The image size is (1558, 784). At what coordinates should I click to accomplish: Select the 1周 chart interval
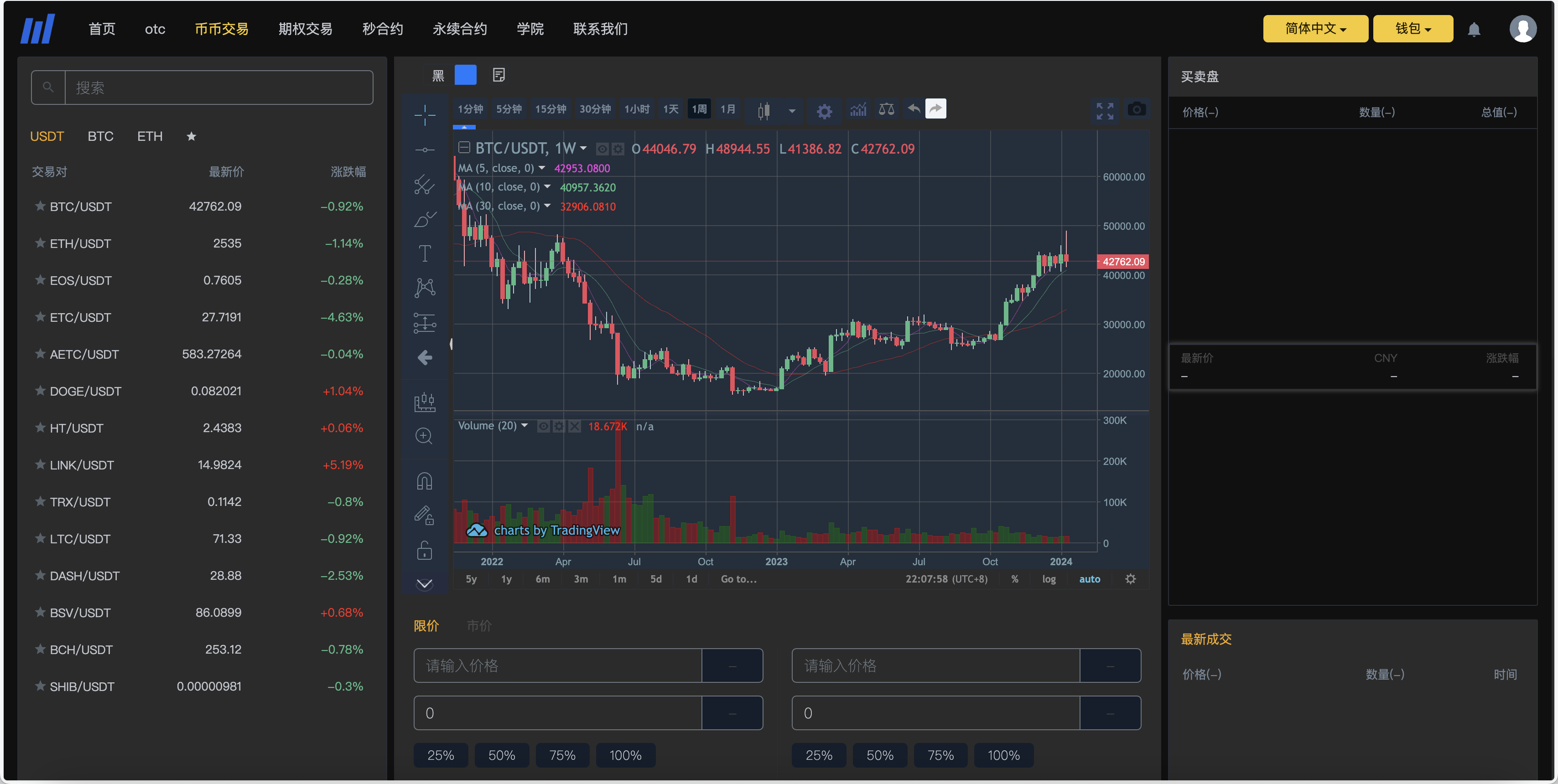(x=699, y=109)
